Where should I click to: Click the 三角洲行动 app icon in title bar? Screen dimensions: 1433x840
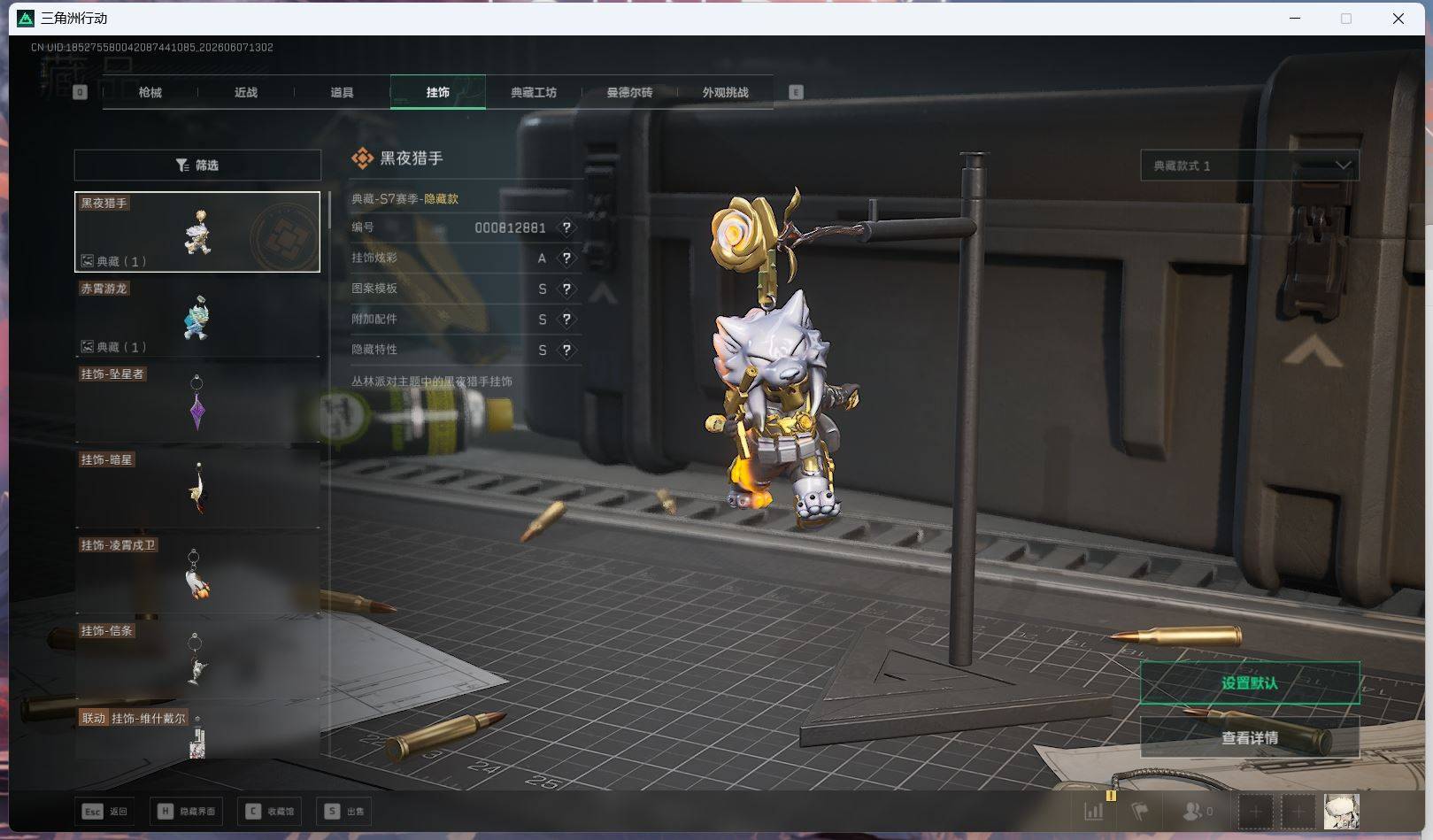coord(26,18)
